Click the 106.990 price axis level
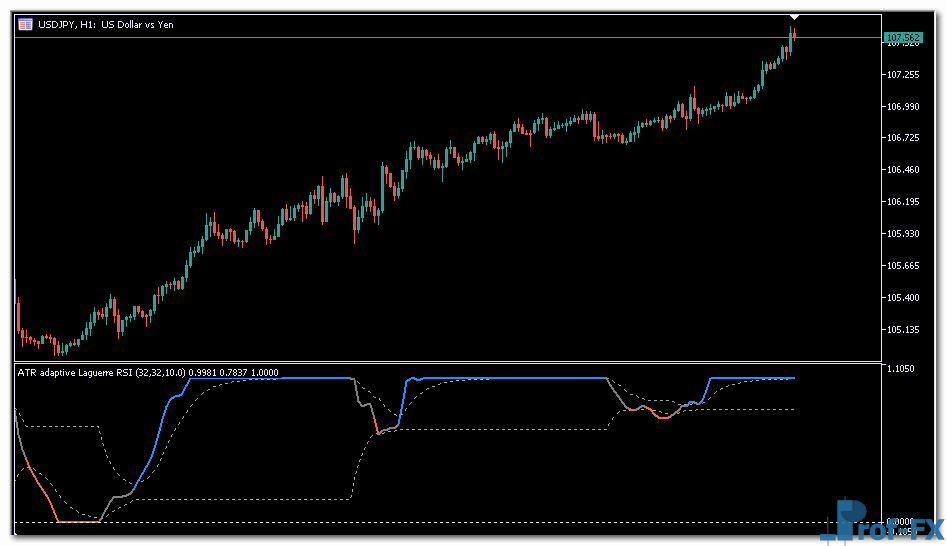The image size is (947, 546). click(x=902, y=107)
